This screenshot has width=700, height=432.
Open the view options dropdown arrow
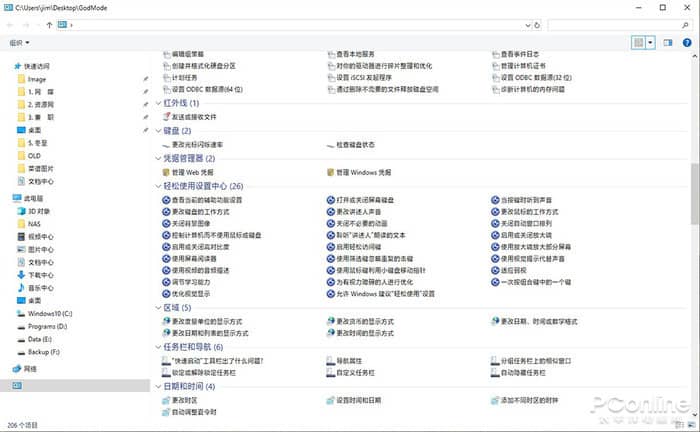pyautogui.click(x=650, y=43)
